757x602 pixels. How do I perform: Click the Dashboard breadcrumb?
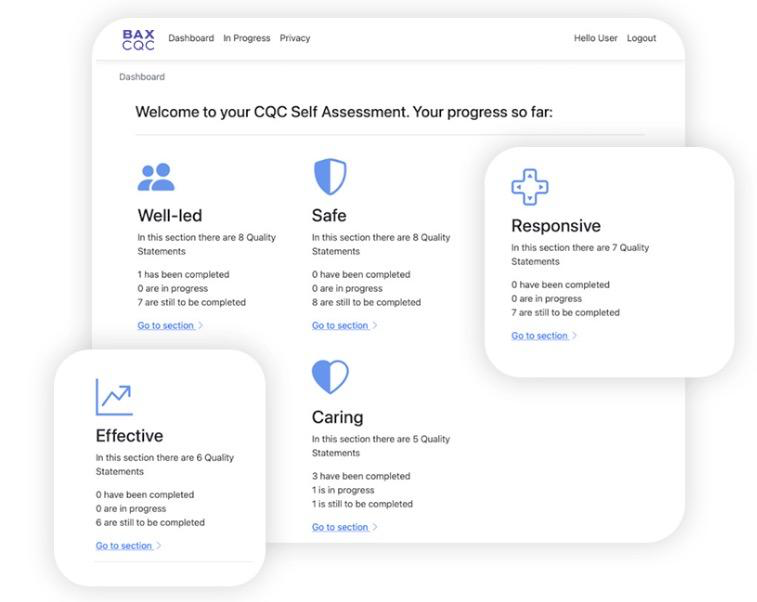[142, 77]
